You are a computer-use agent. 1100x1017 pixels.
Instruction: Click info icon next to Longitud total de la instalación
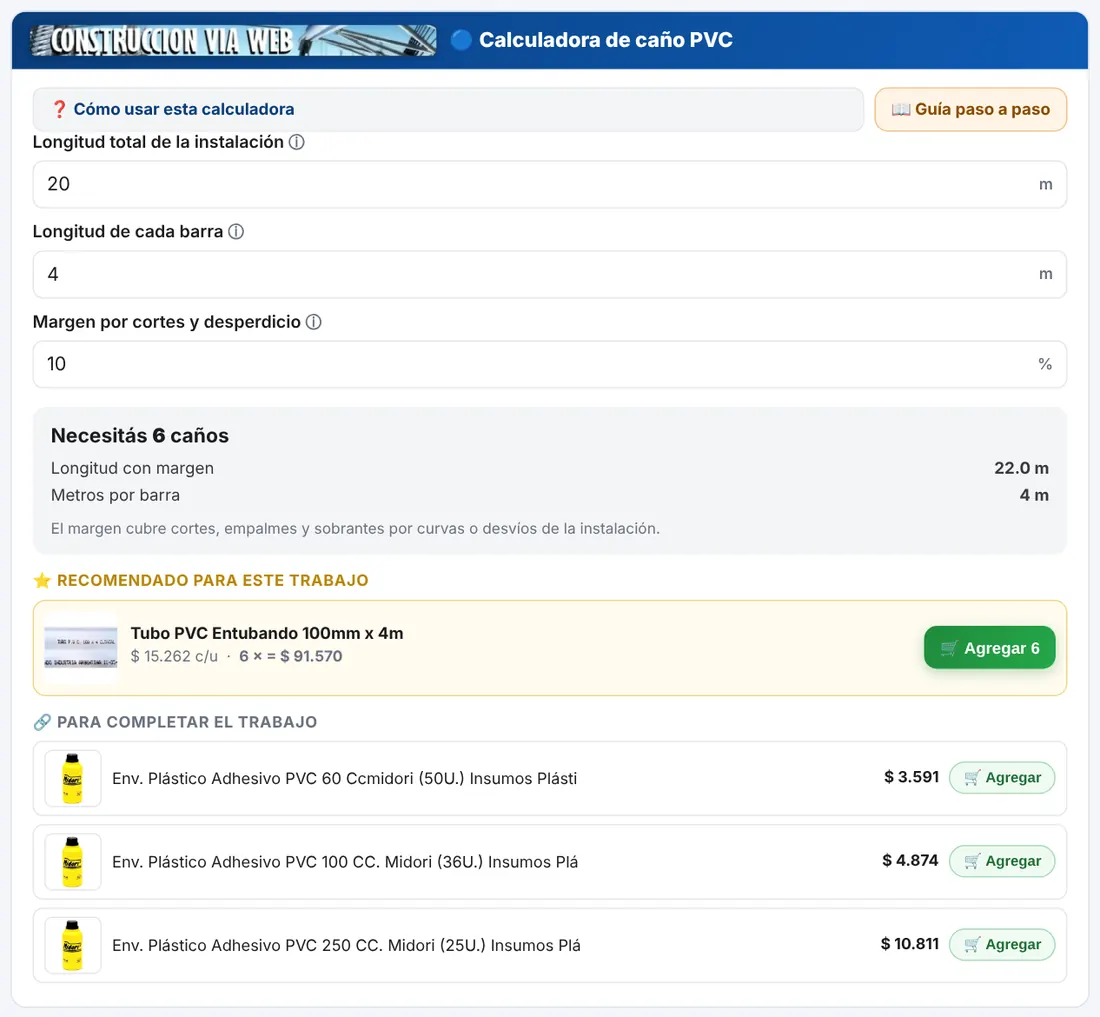pos(297,142)
